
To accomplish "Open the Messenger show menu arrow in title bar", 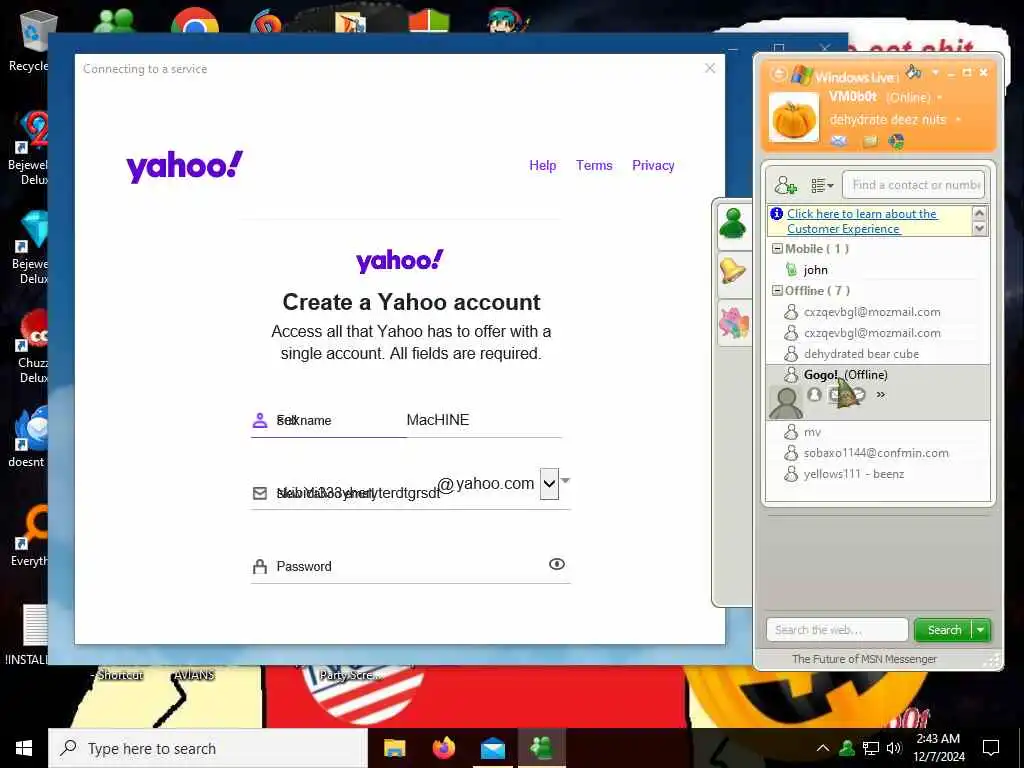I will coord(935,72).
